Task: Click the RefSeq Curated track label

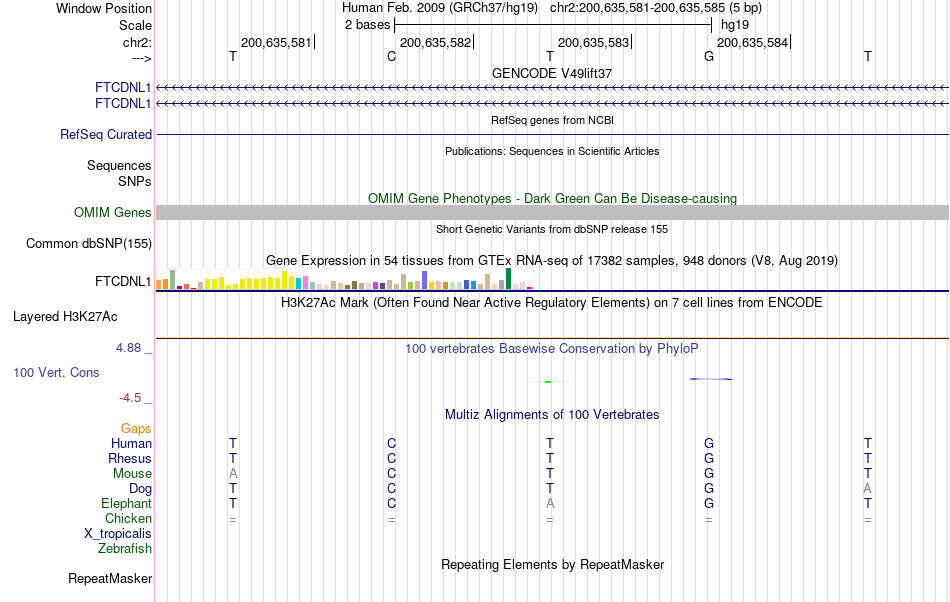Action: 105,134
